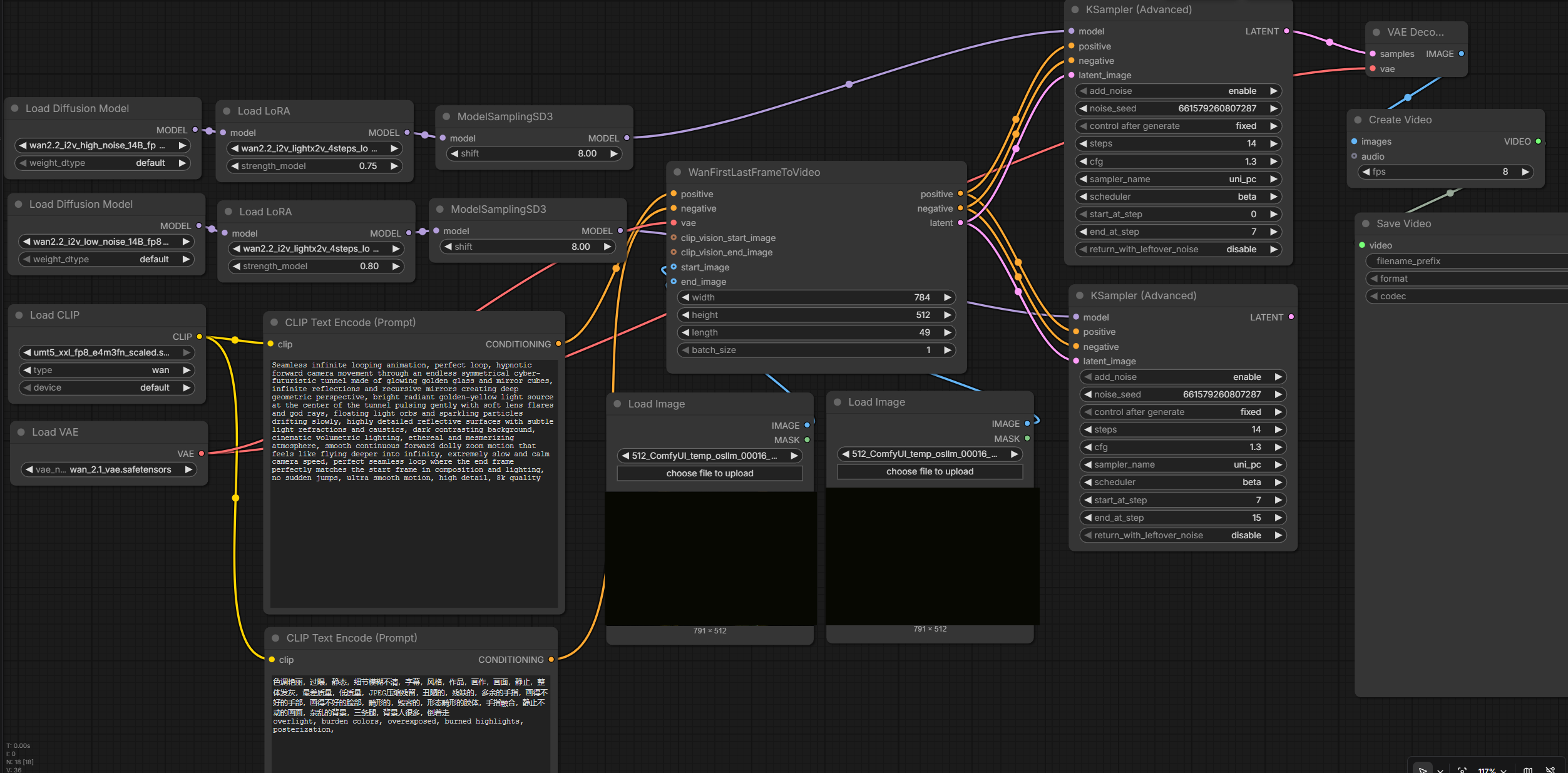This screenshot has width=1568, height=773.
Task: Click the VIDEO output port on Create Video
Action: pyautogui.click(x=1538, y=141)
